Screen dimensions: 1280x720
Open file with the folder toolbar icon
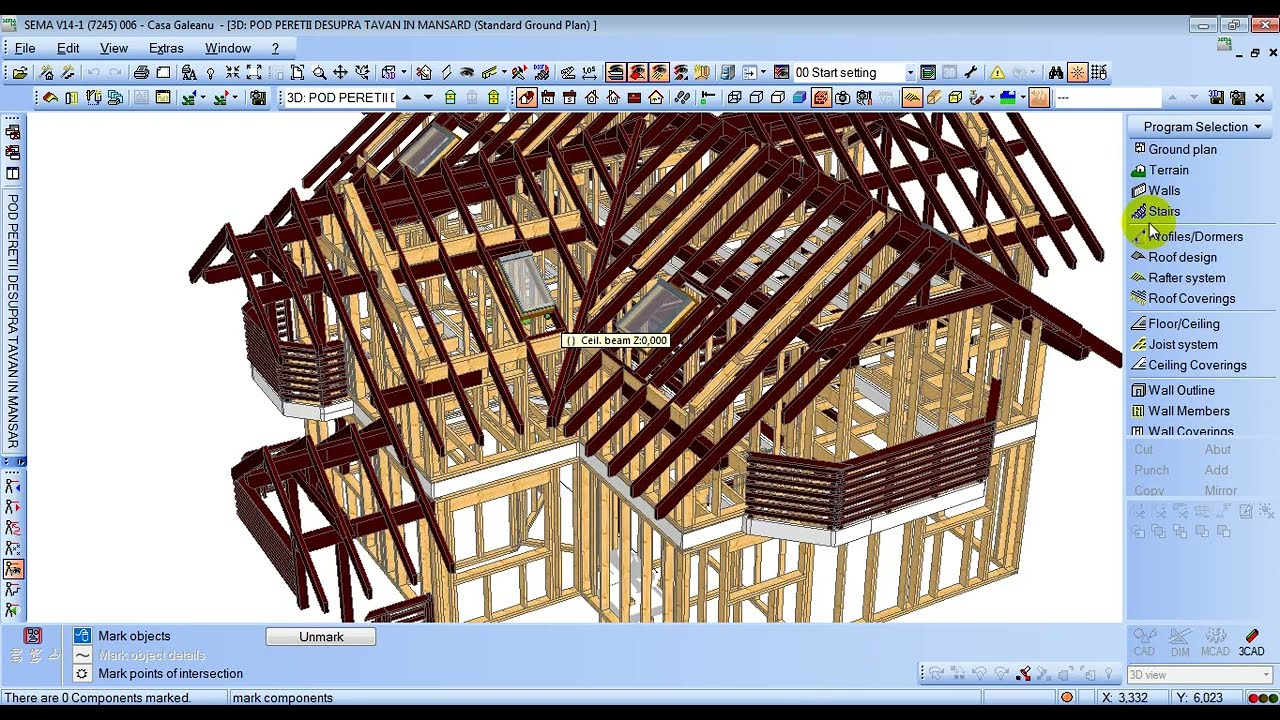[x=20, y=72]
